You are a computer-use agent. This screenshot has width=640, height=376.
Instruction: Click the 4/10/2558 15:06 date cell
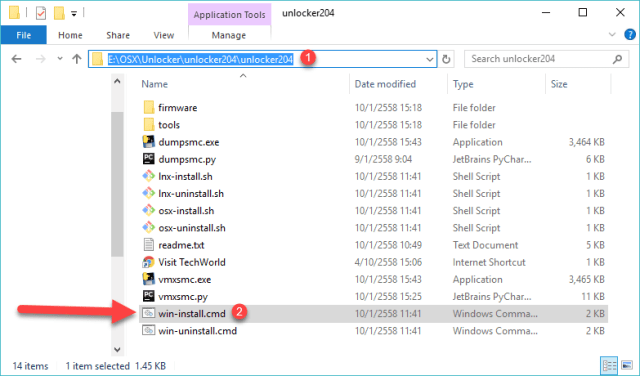pos(388,262)
